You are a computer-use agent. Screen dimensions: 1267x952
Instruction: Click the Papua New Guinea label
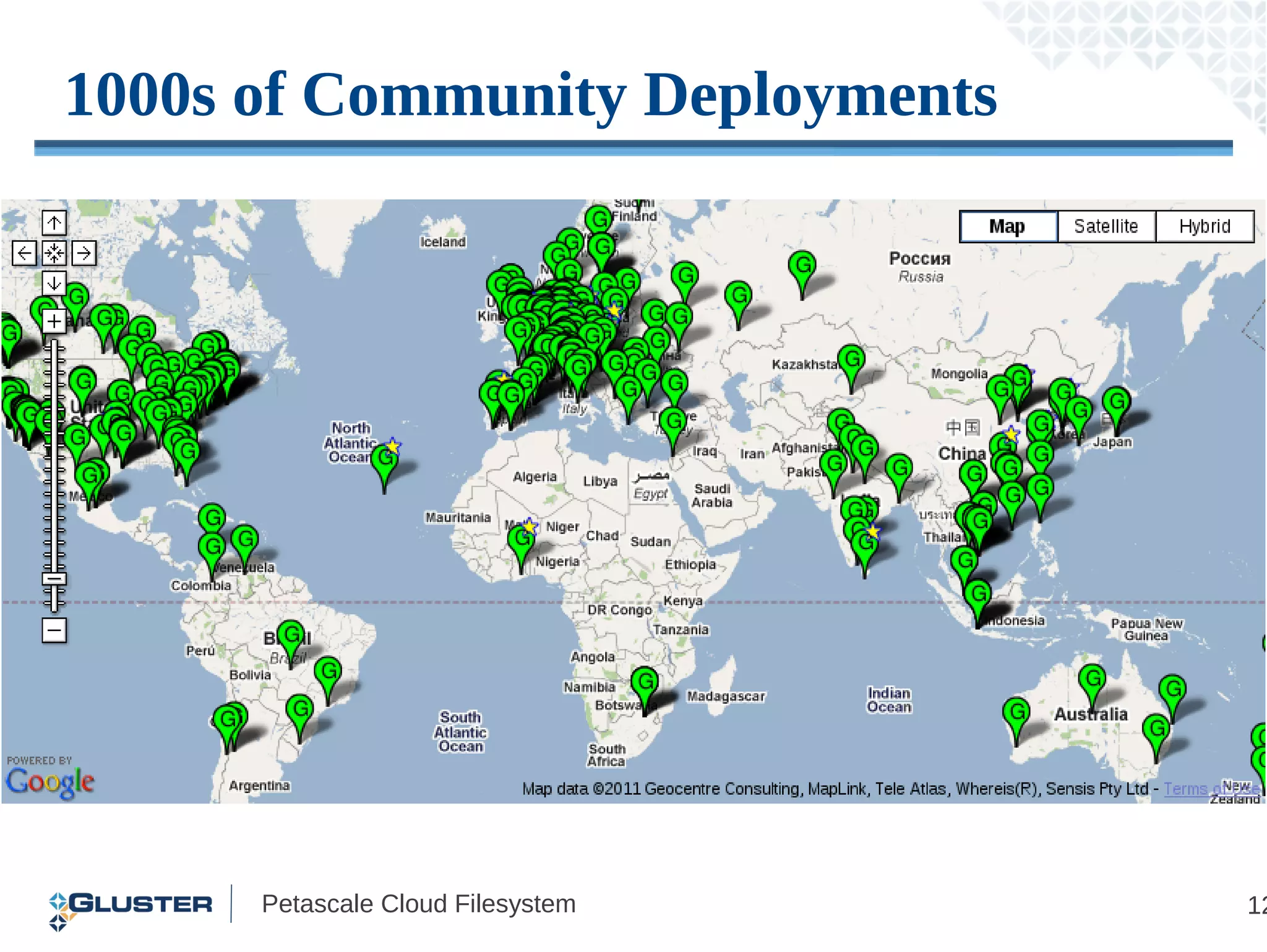point(1146,629)
